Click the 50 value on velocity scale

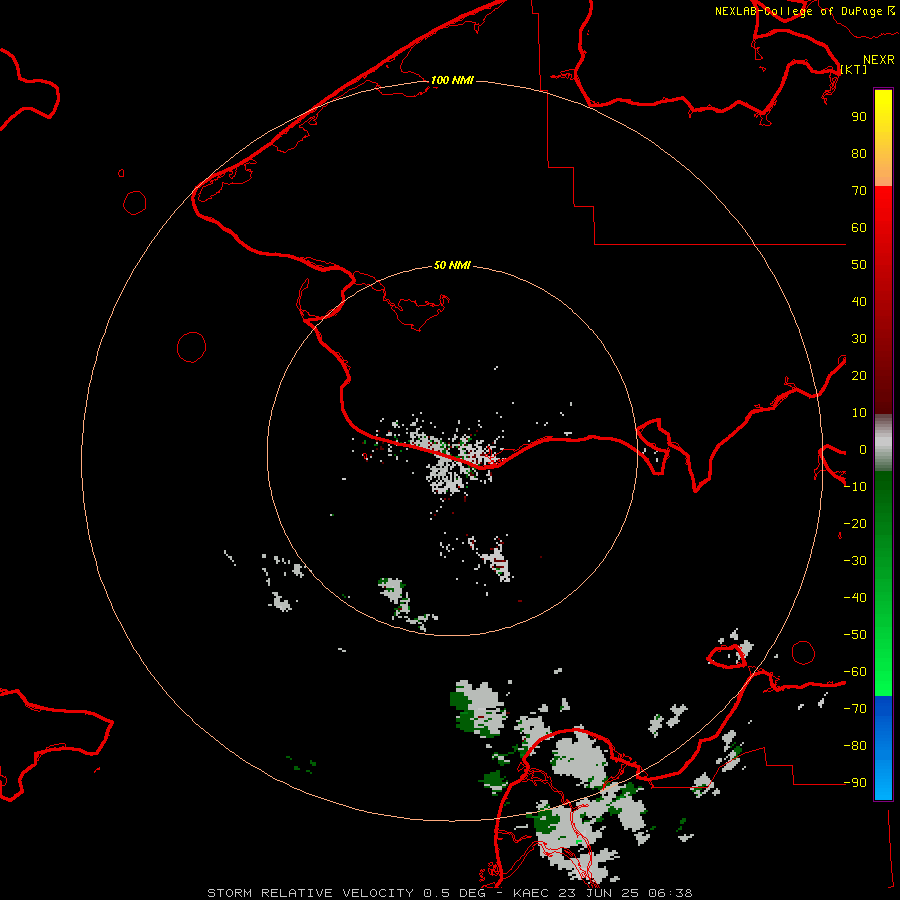[x=859, y=265]
